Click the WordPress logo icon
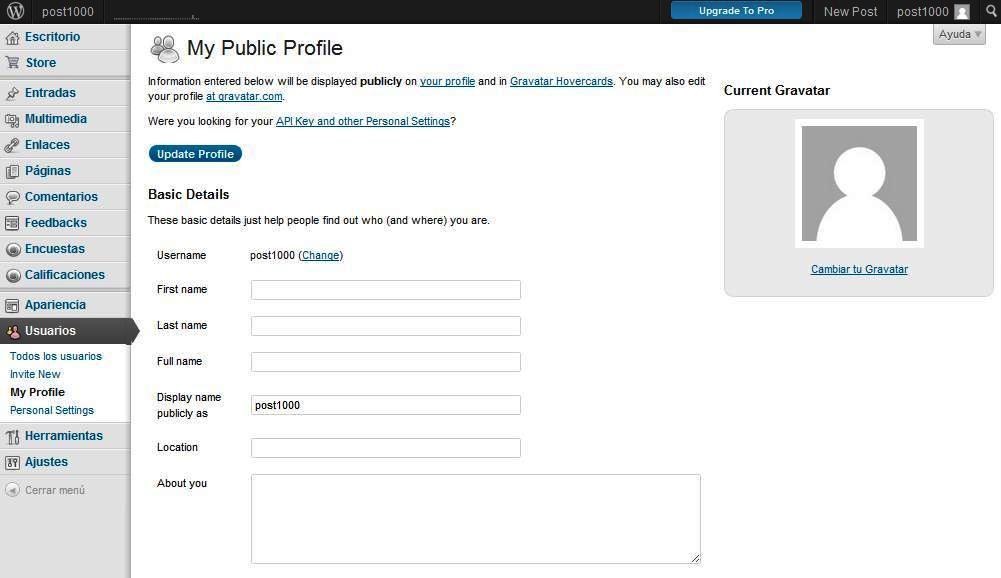This screenshot has height=578, width=1001. [15, 12]
